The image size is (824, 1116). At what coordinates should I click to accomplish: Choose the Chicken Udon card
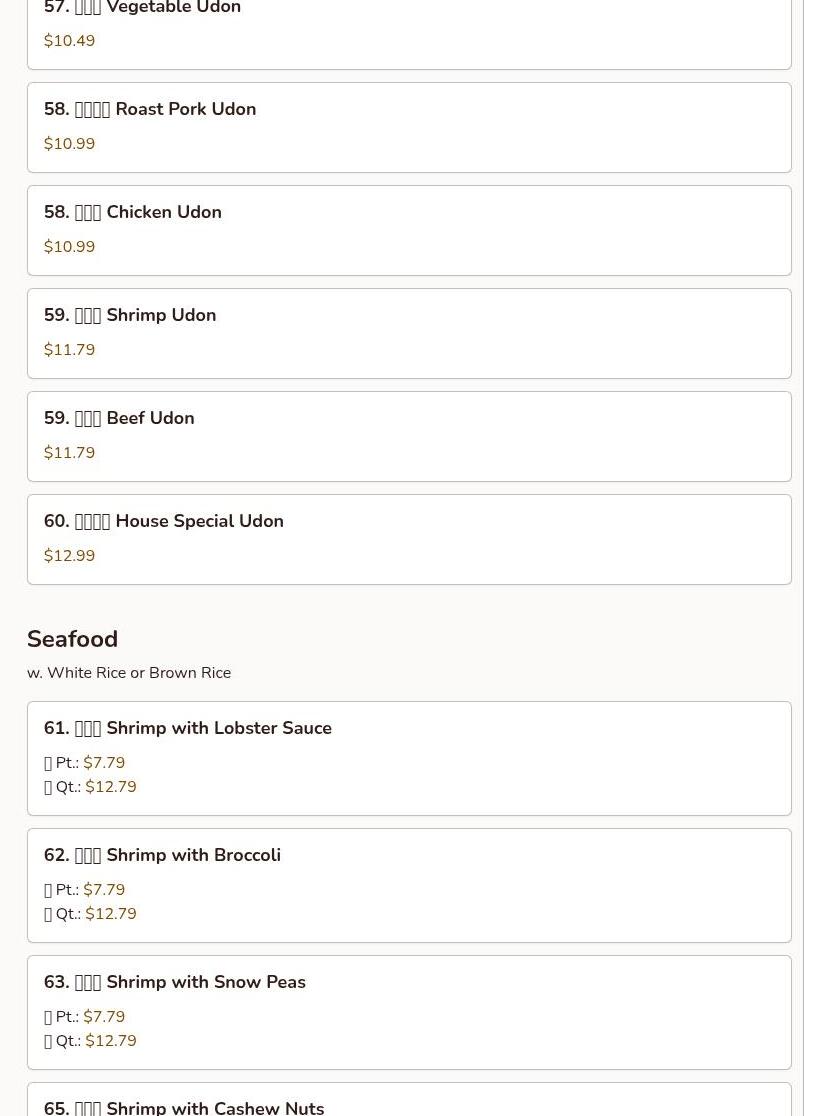click(x=409, y=231)
